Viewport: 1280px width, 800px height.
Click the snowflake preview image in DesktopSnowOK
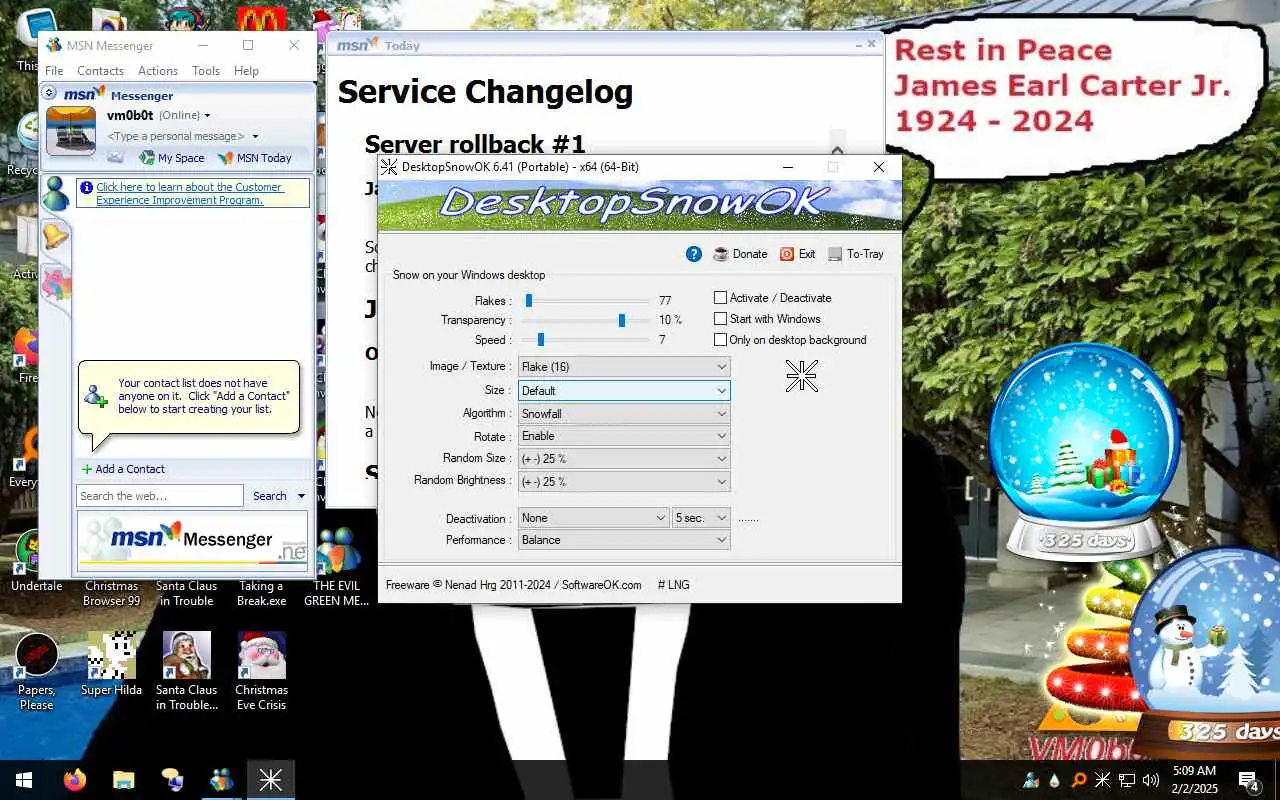point(802,376)
